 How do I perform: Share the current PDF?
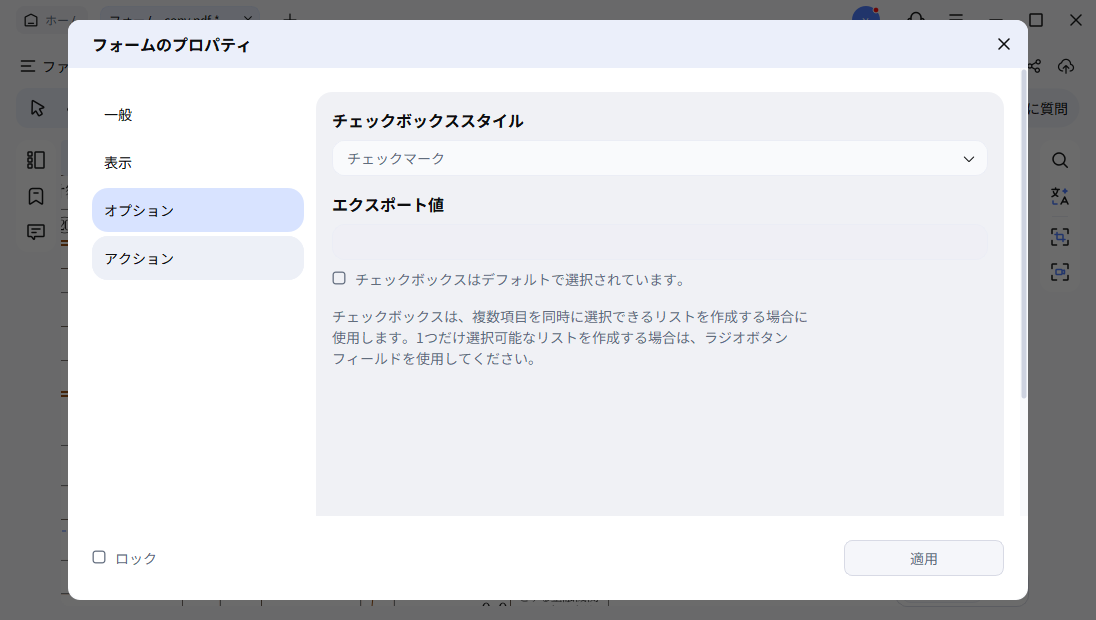[x=1033, y=66]
